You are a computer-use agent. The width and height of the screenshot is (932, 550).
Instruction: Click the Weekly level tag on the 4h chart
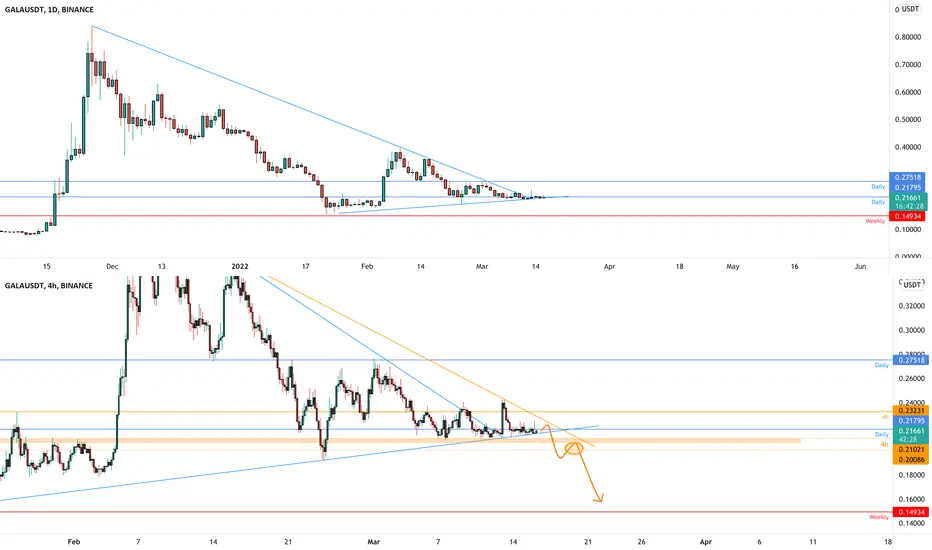click(879, 517)
